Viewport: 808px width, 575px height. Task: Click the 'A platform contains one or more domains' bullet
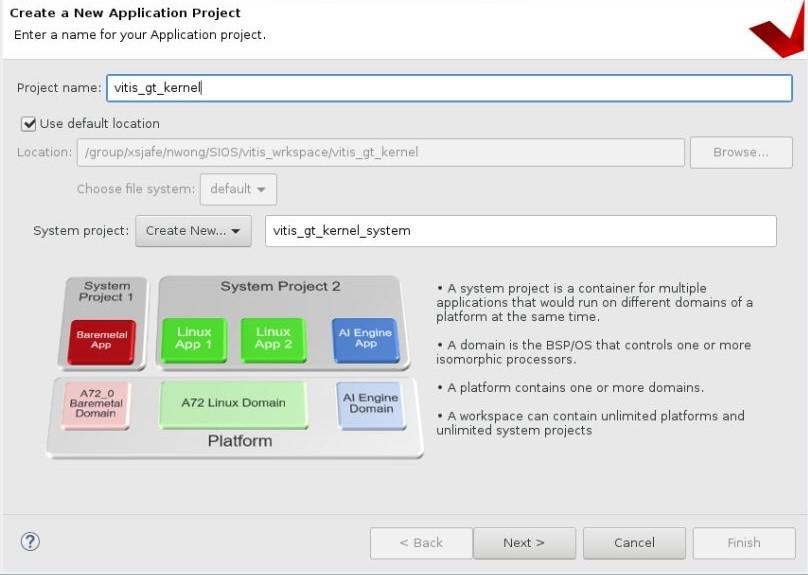(x=570, y=387)
